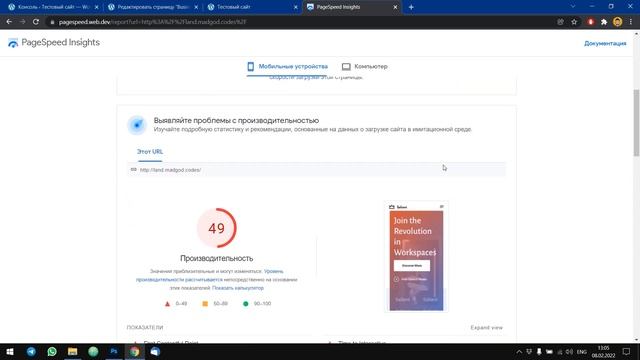Viewport: 640px width, 360px height.
Task: Click the address bar URL
Action: [x=153, y=22]
